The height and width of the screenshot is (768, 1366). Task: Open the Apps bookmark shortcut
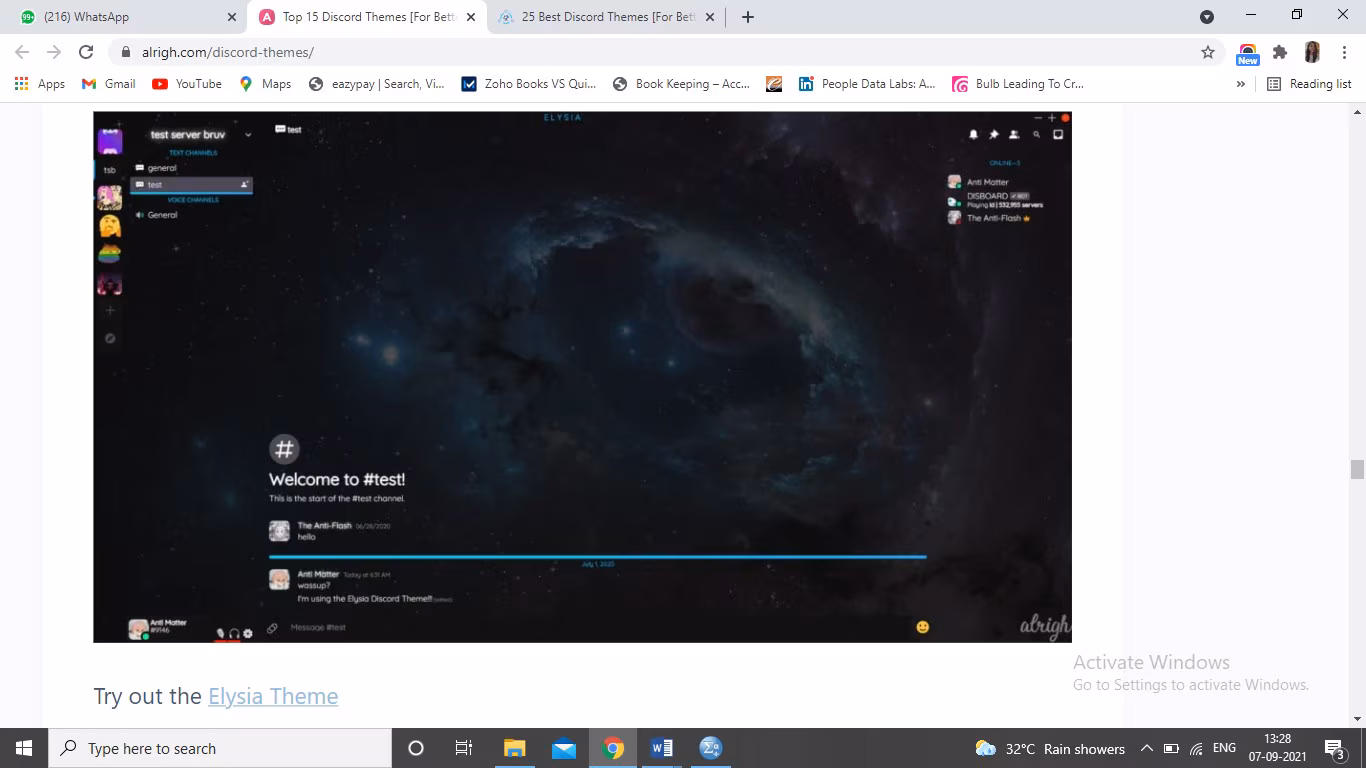tap(40, 84)
